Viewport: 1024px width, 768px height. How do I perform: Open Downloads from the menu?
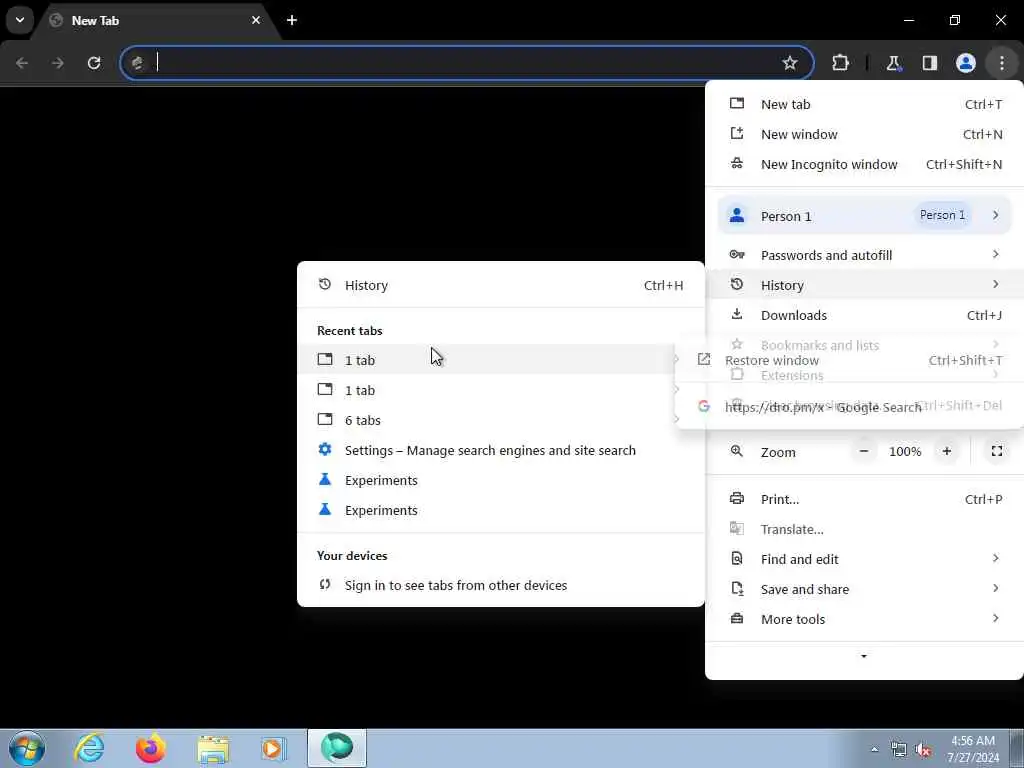click(x=864, y=315)
